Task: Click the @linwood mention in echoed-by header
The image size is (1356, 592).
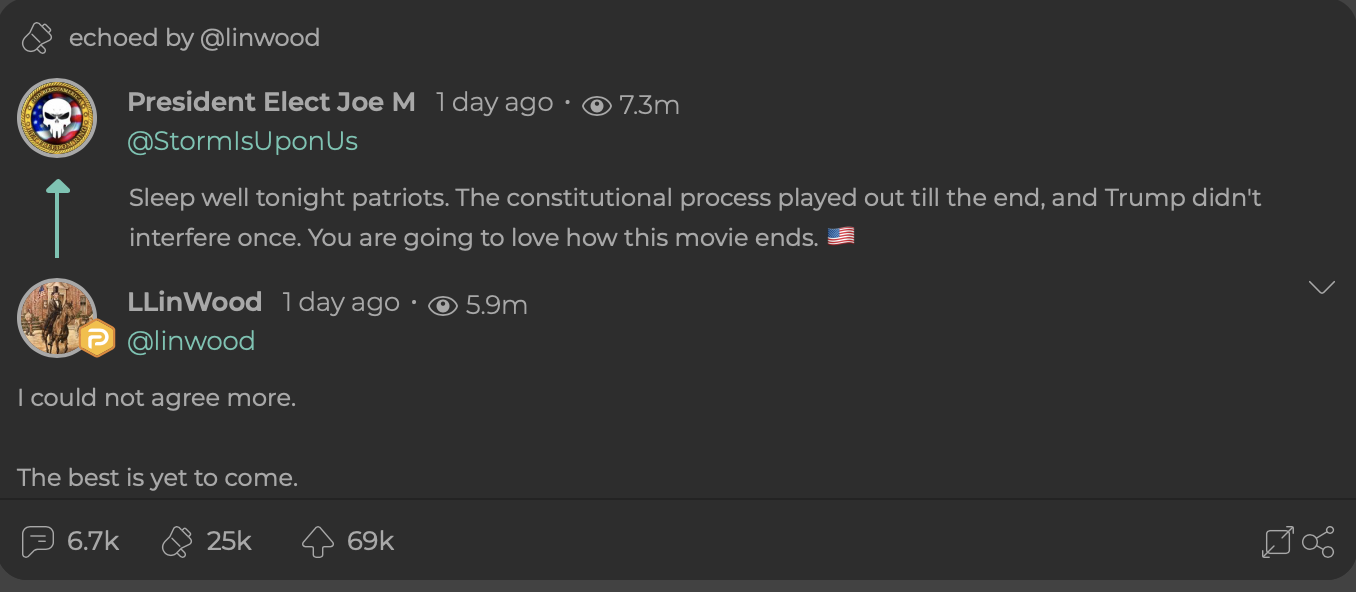Action: pyautogui.click(x=260, y=38)
